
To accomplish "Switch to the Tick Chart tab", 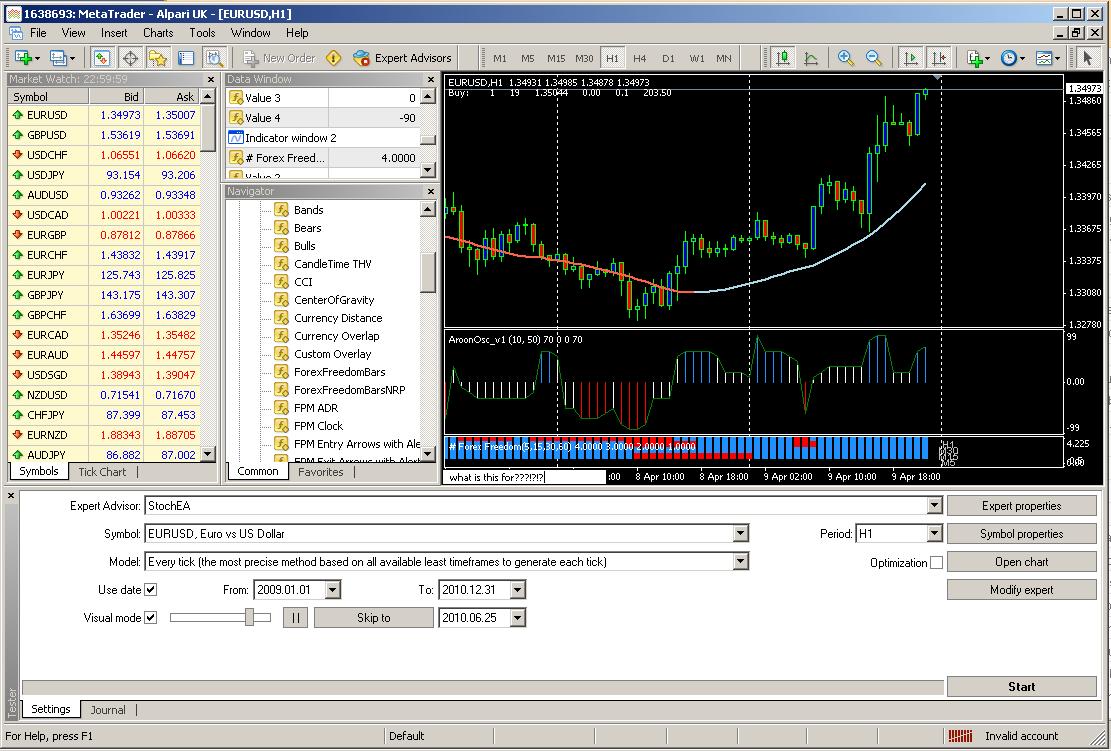I will 102,472.
